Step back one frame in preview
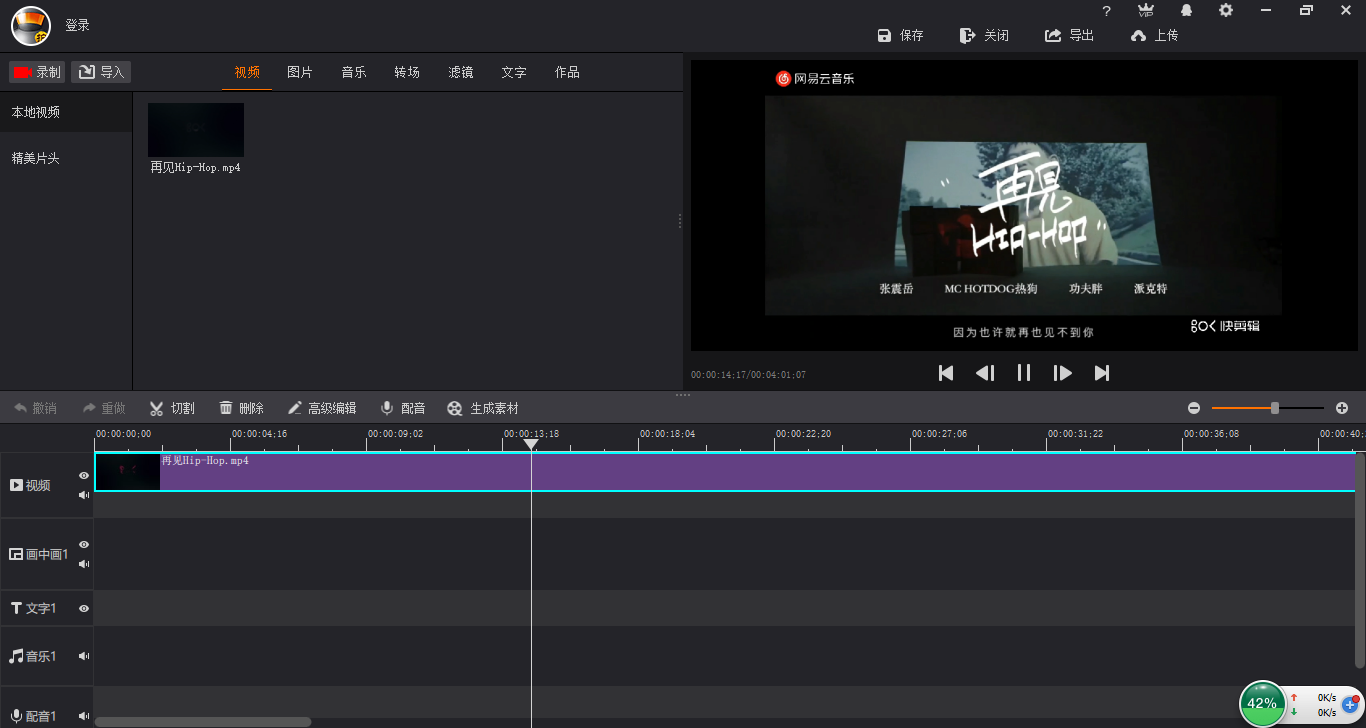This screenshot has height=728, width=1366. 985,373
